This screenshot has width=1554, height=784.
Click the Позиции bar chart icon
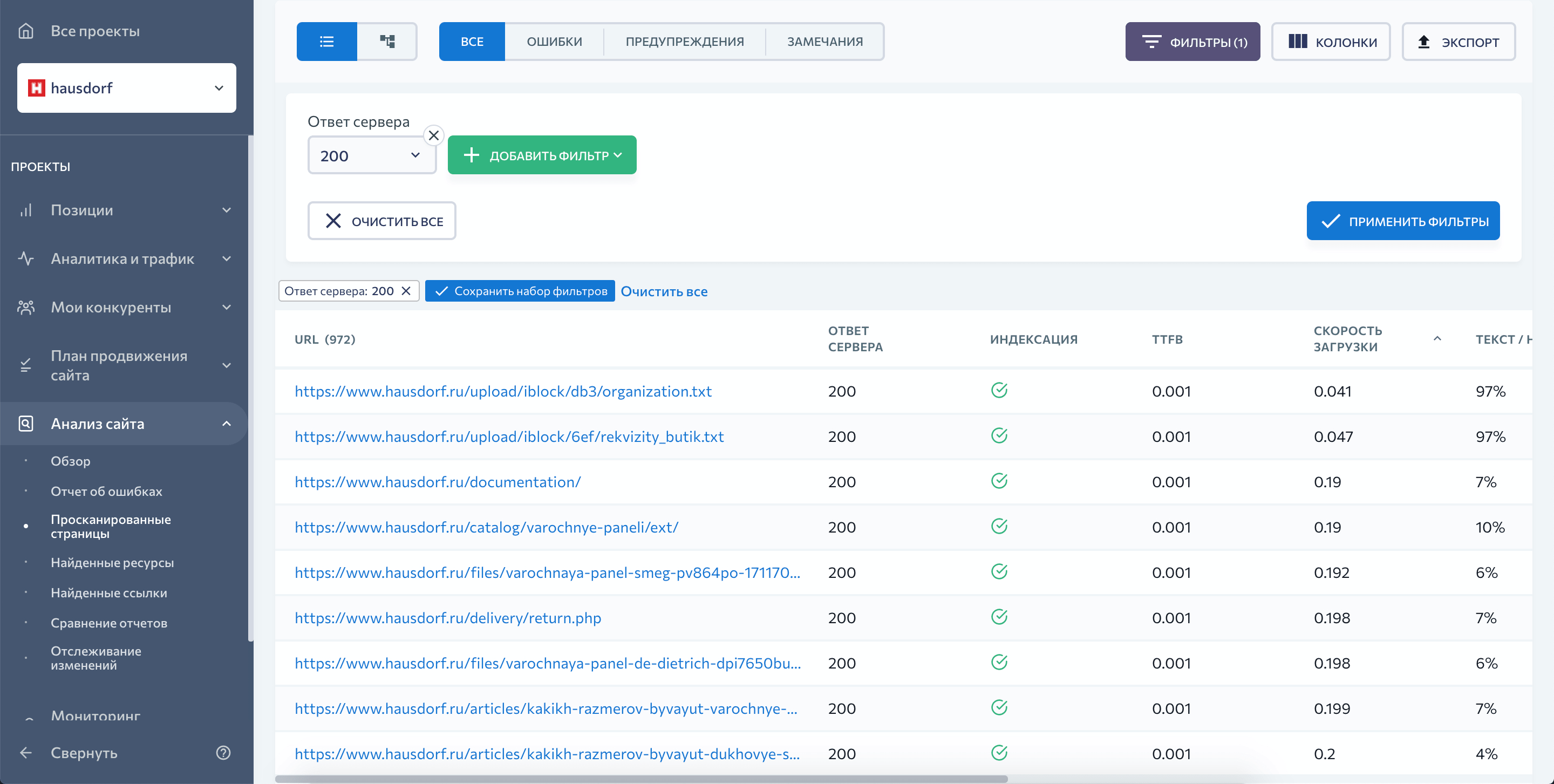[x=26, y=210]
